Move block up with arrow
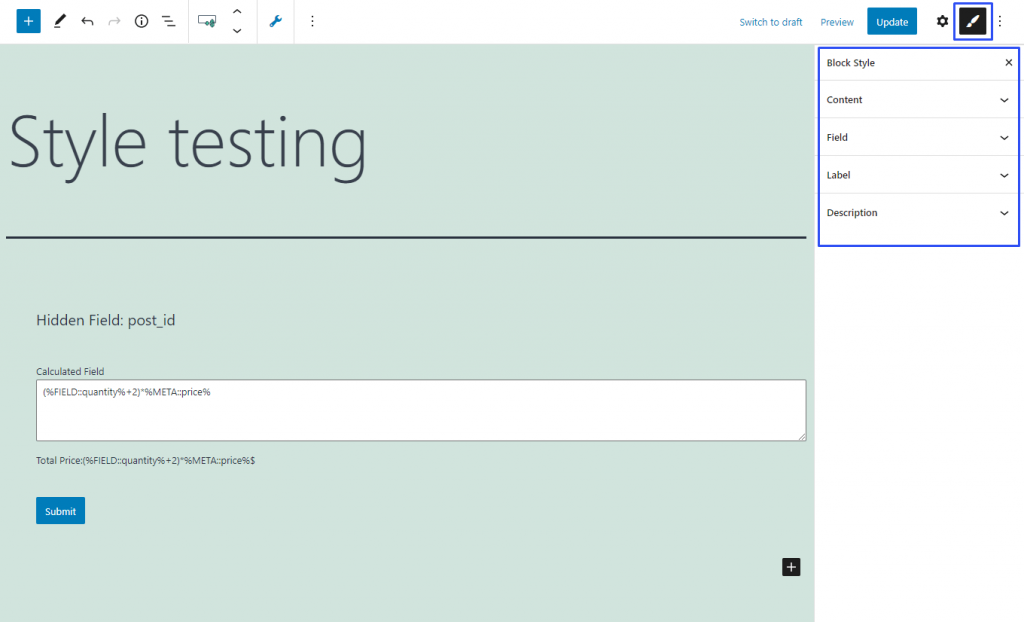This screenshot has height=622, width=1024. (237, 12)
